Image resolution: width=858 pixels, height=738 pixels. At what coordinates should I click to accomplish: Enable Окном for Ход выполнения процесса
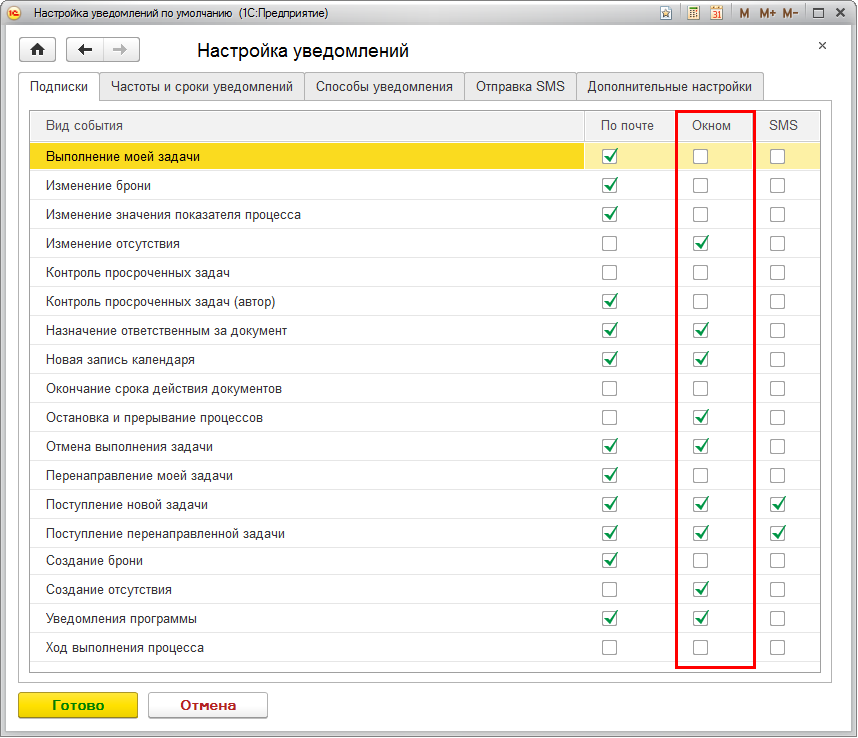coord(700,648)
